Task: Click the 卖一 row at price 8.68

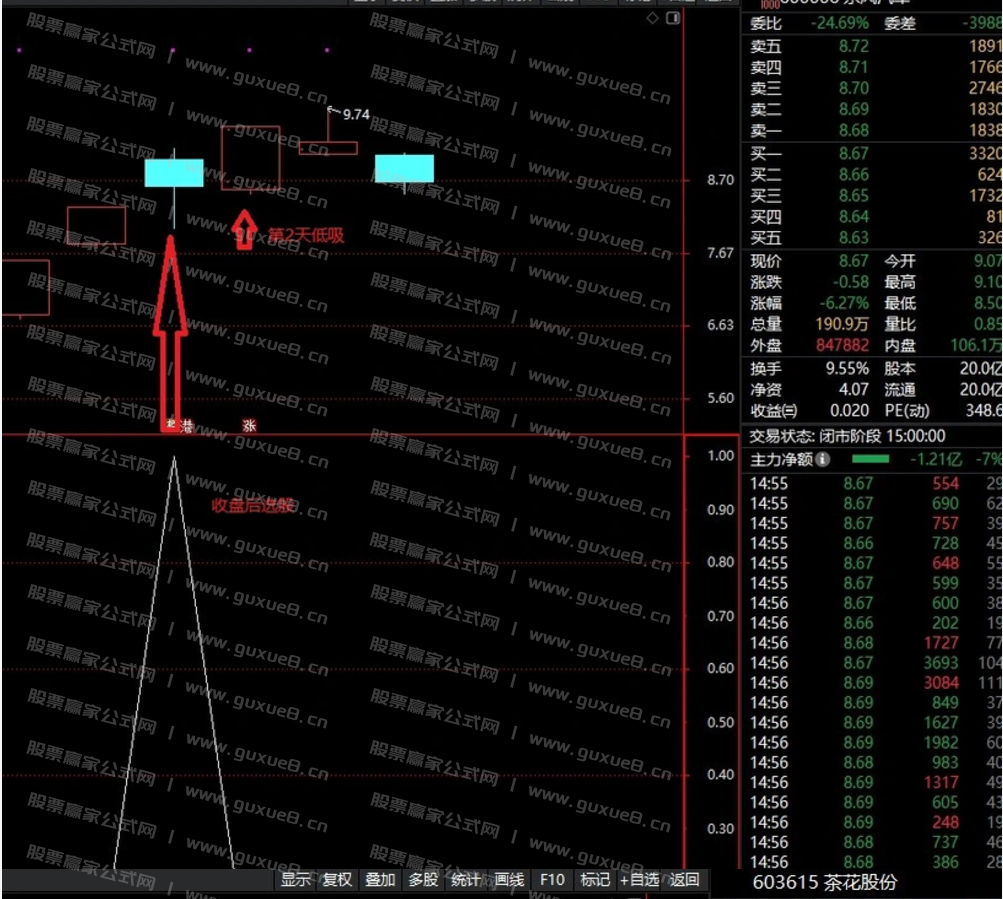Action: coord(870,131)
